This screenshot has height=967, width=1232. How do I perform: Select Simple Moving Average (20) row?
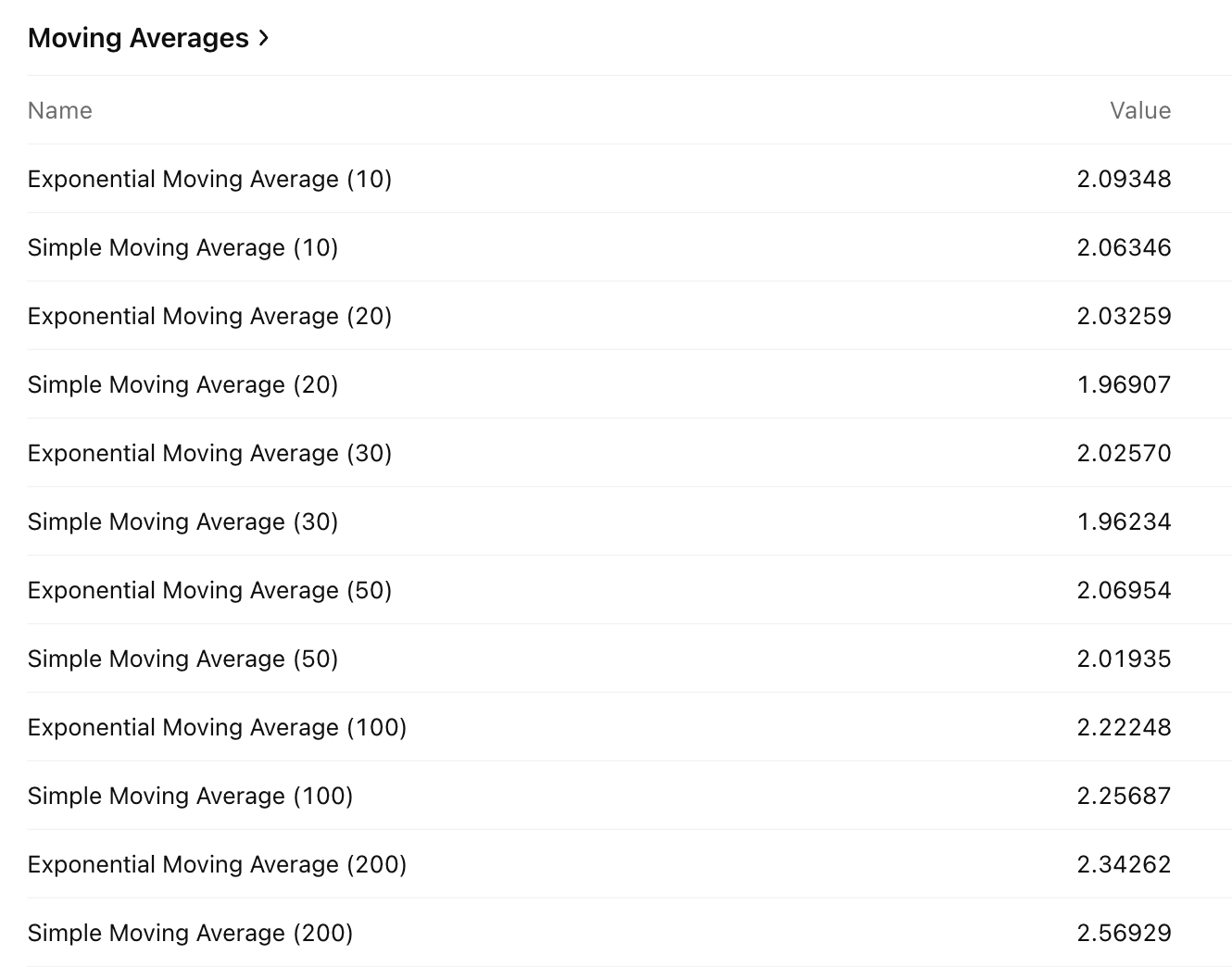pos(630,384)
